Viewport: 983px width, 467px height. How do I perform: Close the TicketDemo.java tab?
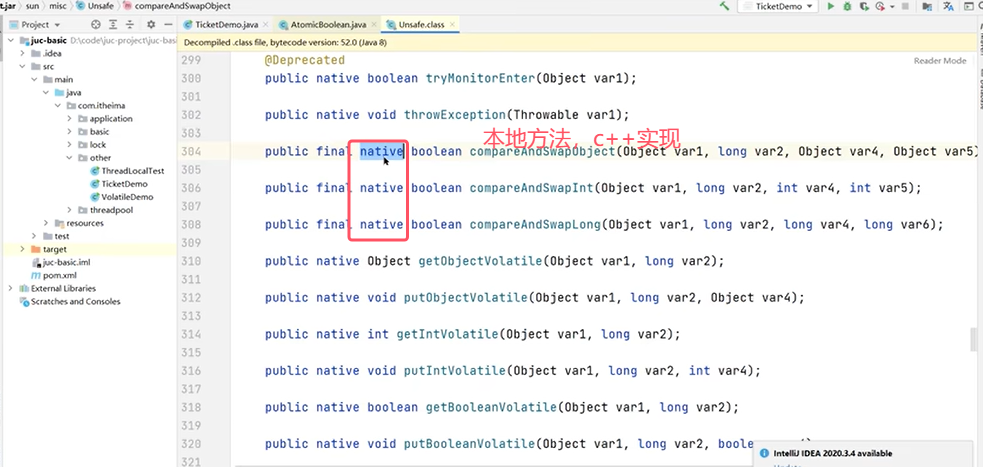pyautogui.click(x=265, y=24)
